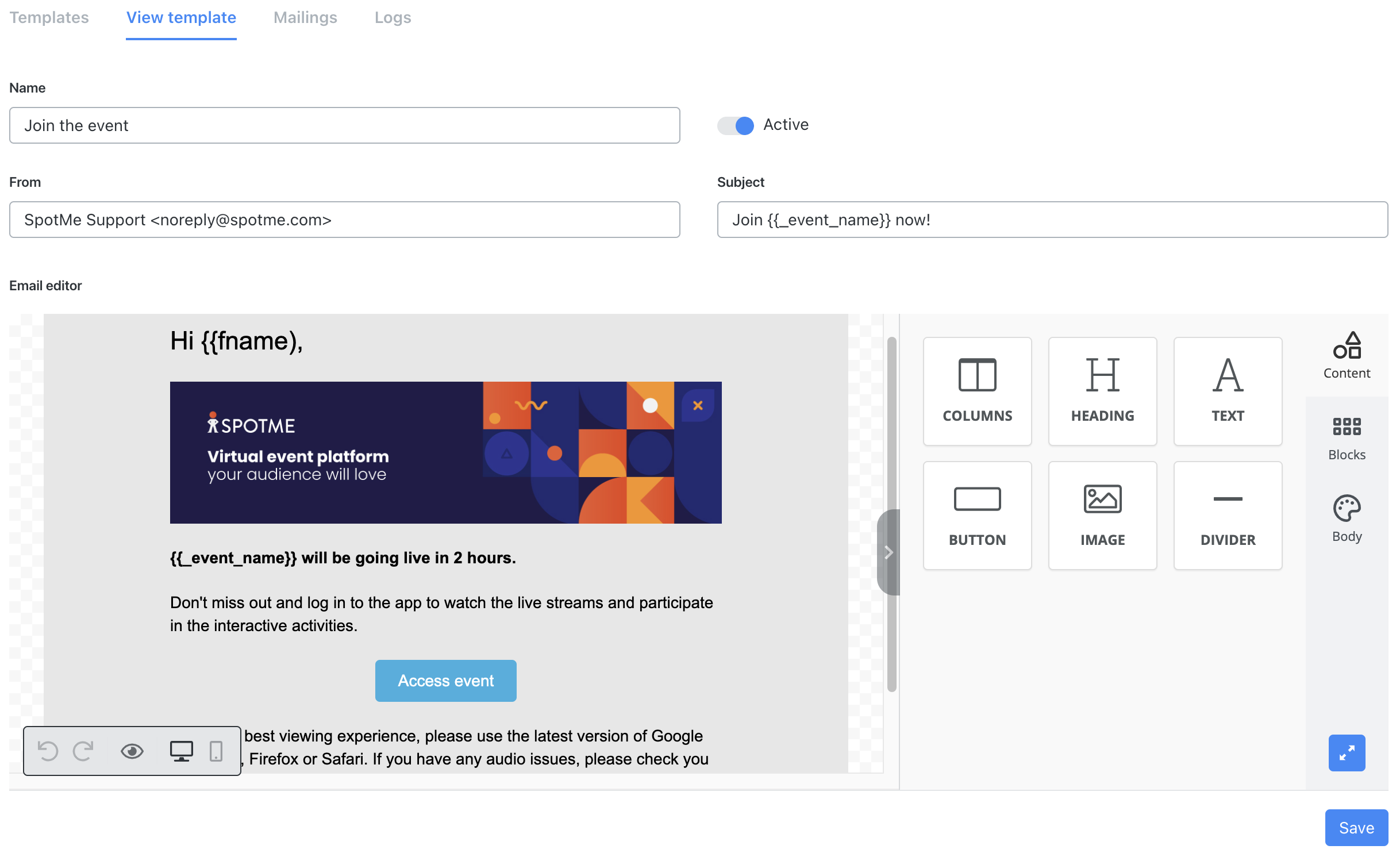Click the Redo arrow icon
The height and width of the screenshot is (853, 1400).
coord(83,751)
